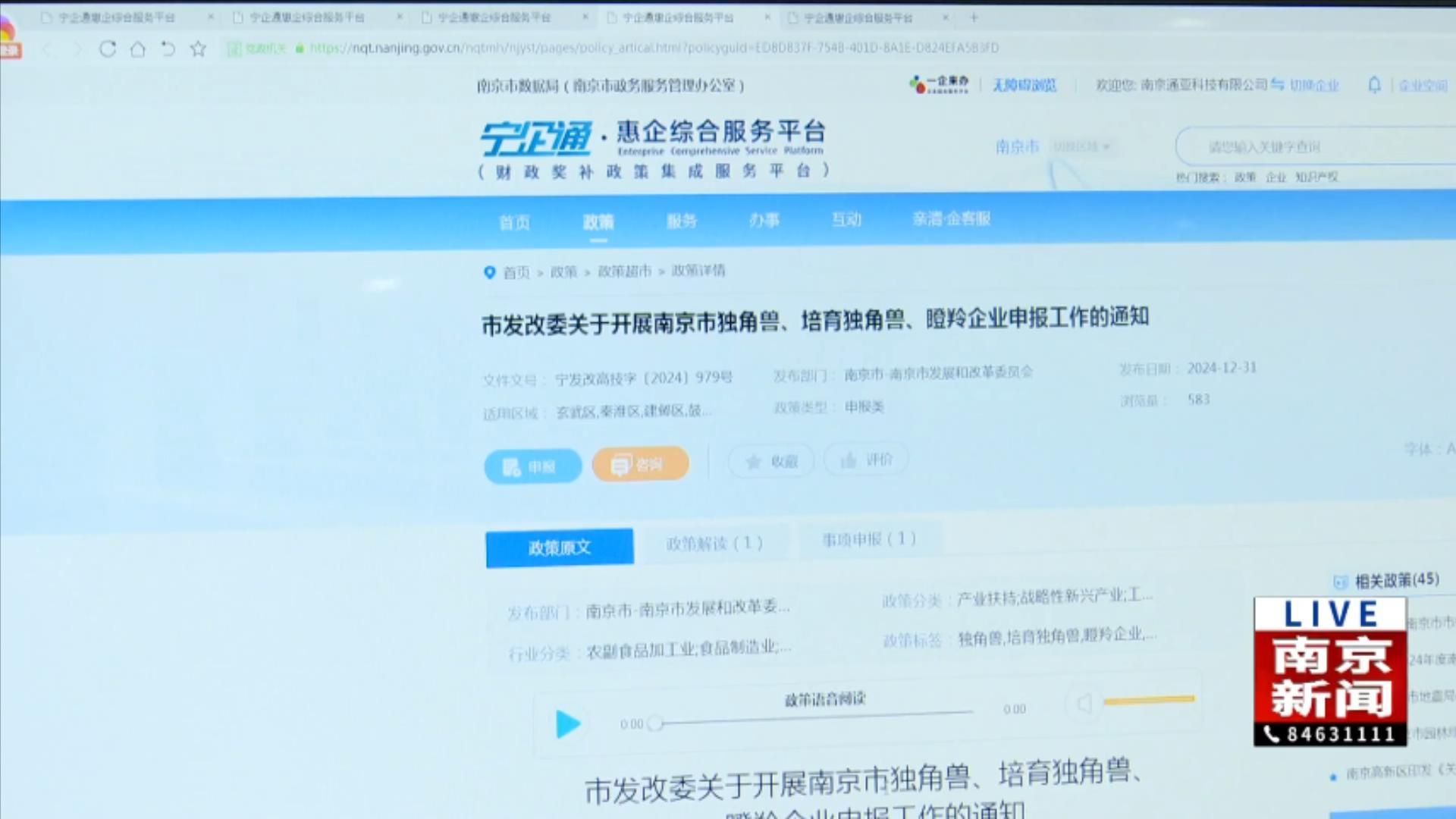This screenshot has width=1456, height=819.
Task: Click 首页 in the breadcrumb trail
Action: (x=516, y=272)
